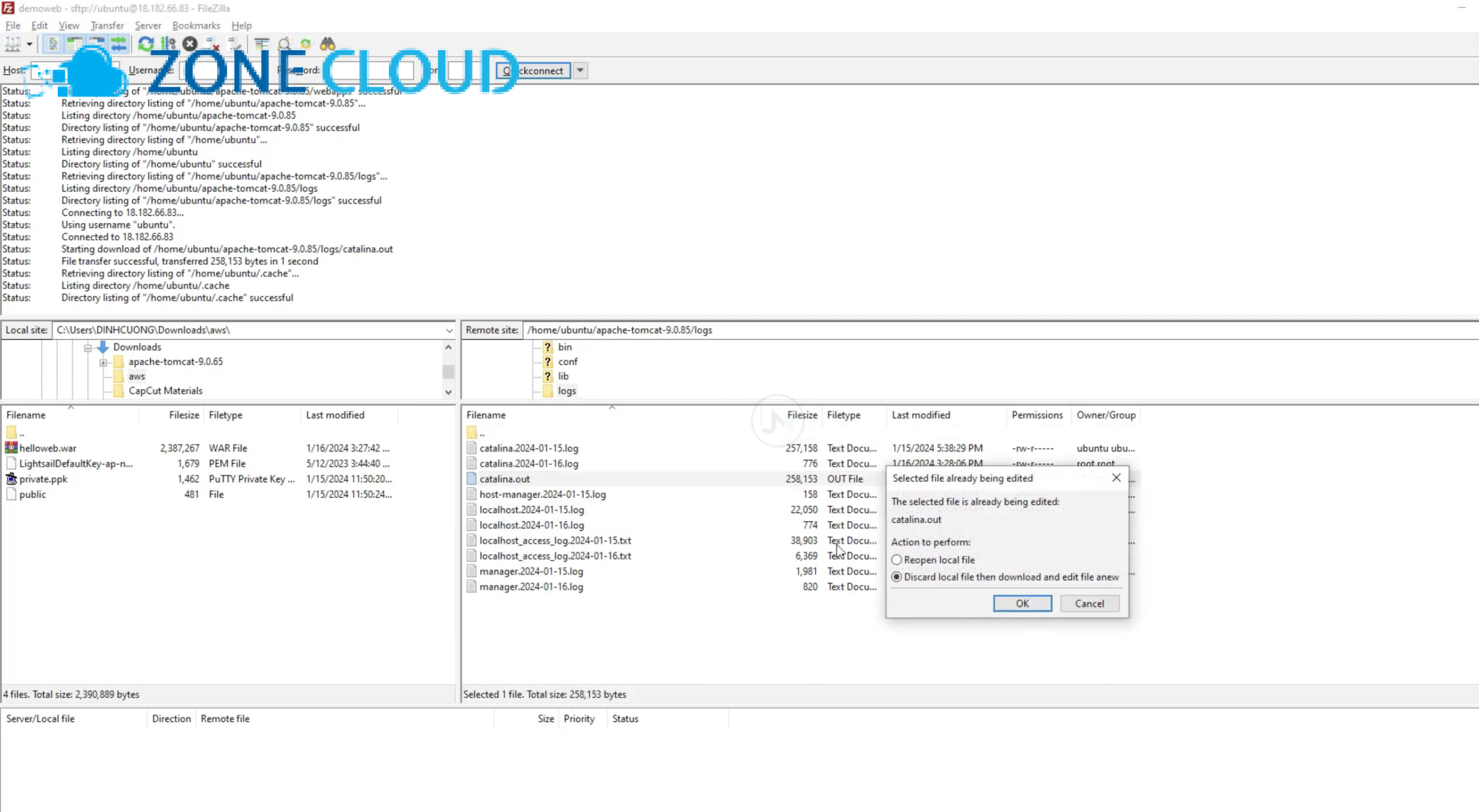1479x812 pixels.
Task: Click the Remote site path field
Action: tap(999, 330)
